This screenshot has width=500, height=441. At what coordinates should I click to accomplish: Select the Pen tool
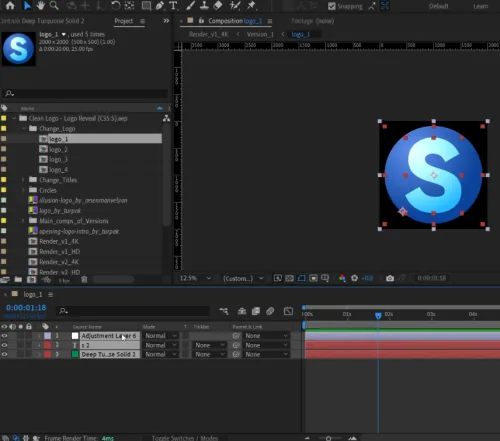(160, 5)
